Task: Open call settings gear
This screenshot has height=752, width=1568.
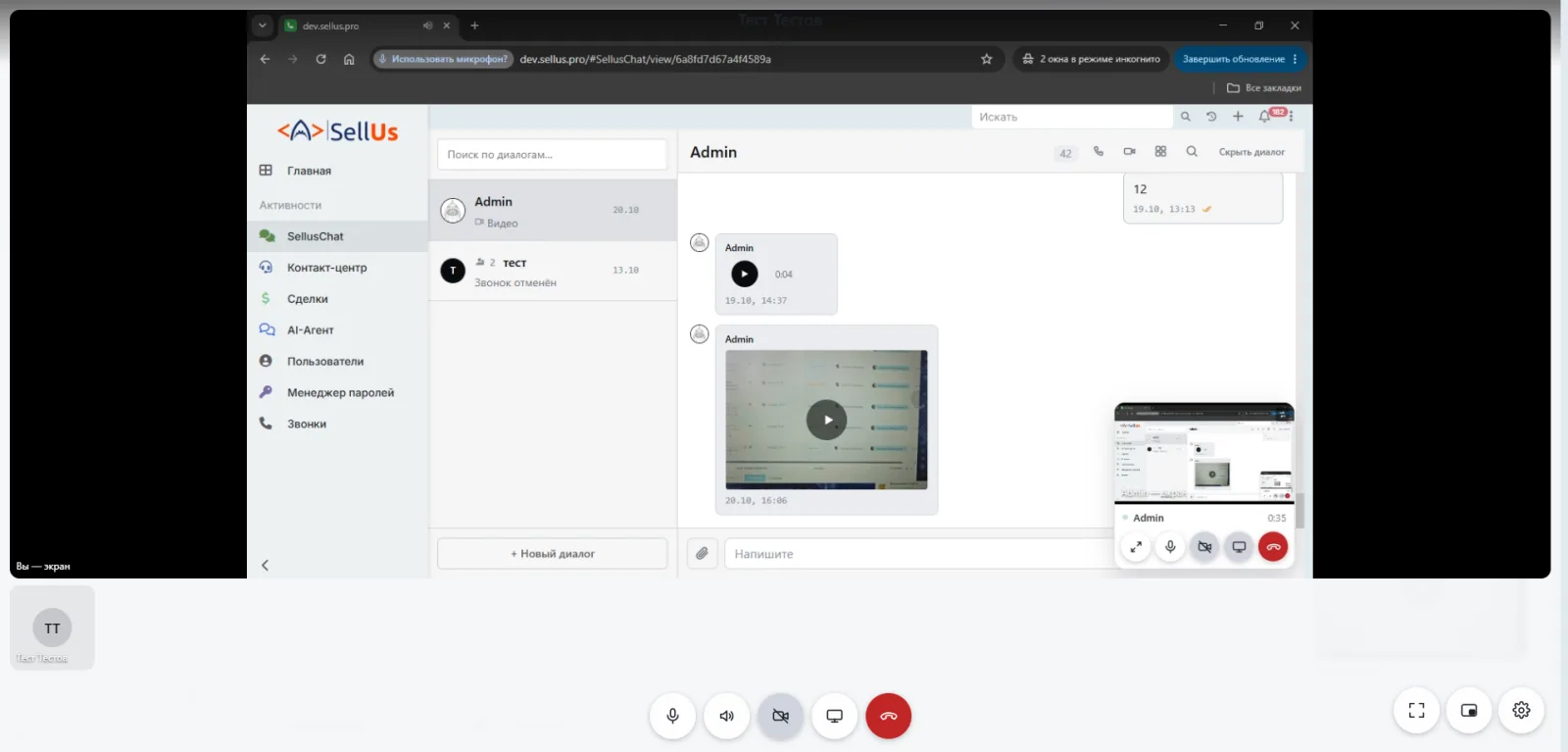Action: [x=1521, y=711]
